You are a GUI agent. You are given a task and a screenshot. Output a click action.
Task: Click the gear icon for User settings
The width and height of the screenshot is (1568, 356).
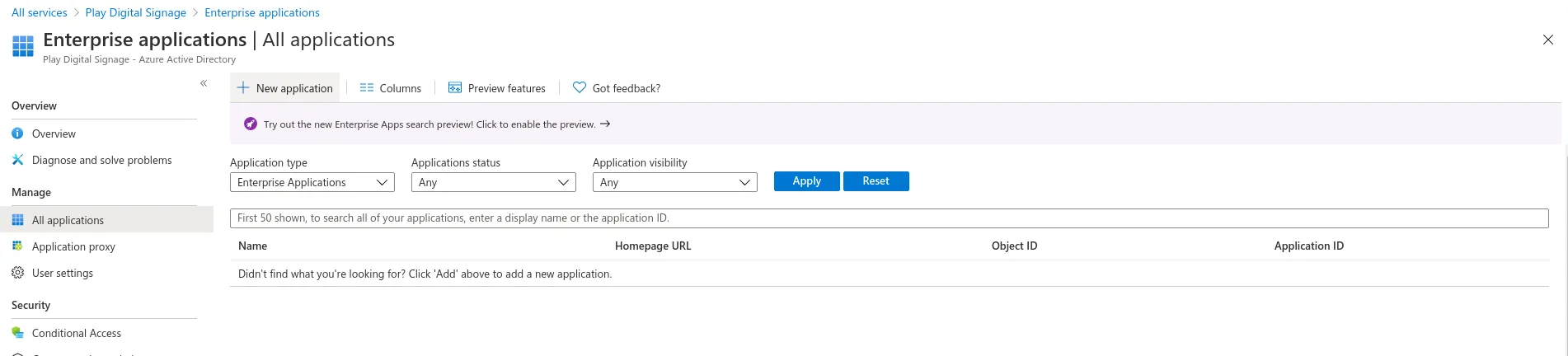pyautogui.click(x=17, y=273)
